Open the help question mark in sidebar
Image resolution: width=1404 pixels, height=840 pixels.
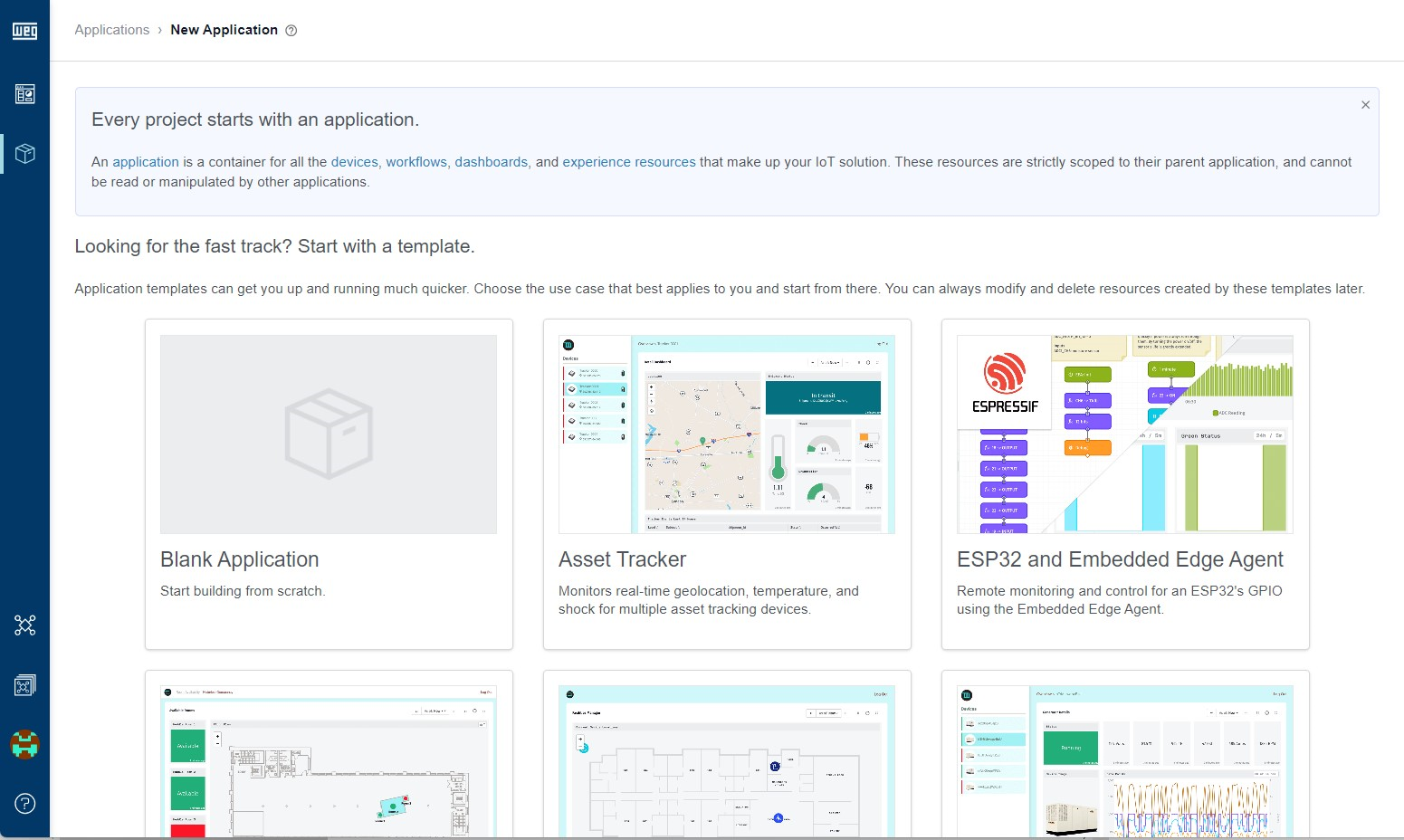[24, 803]
